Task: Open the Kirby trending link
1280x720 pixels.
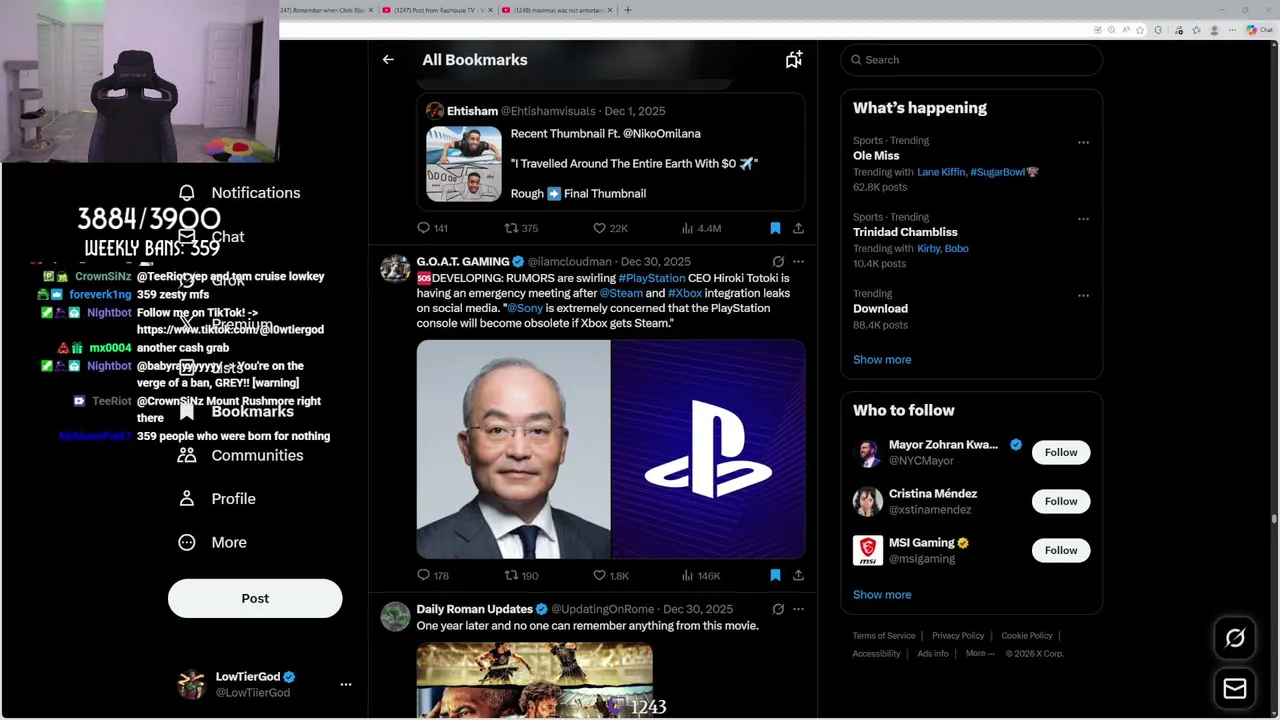Action: pos(929,248)
